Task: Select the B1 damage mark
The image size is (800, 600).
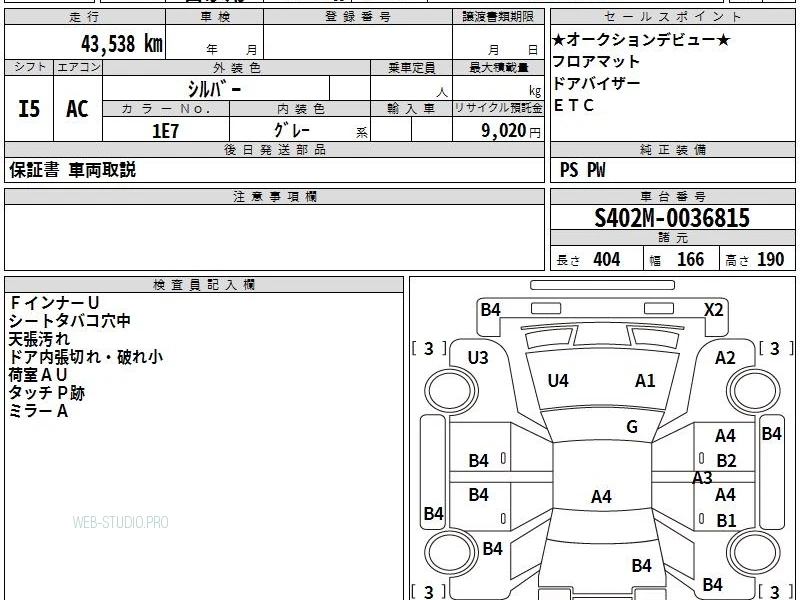Action: coord(726,520)
